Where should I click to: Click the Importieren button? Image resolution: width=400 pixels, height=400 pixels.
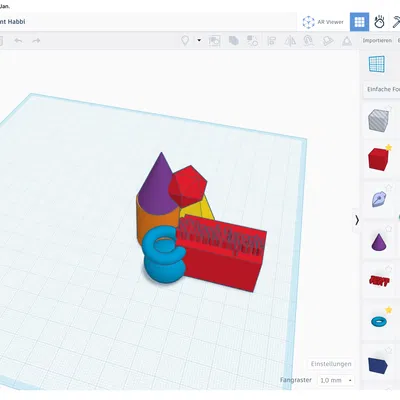tap(377, 40)
